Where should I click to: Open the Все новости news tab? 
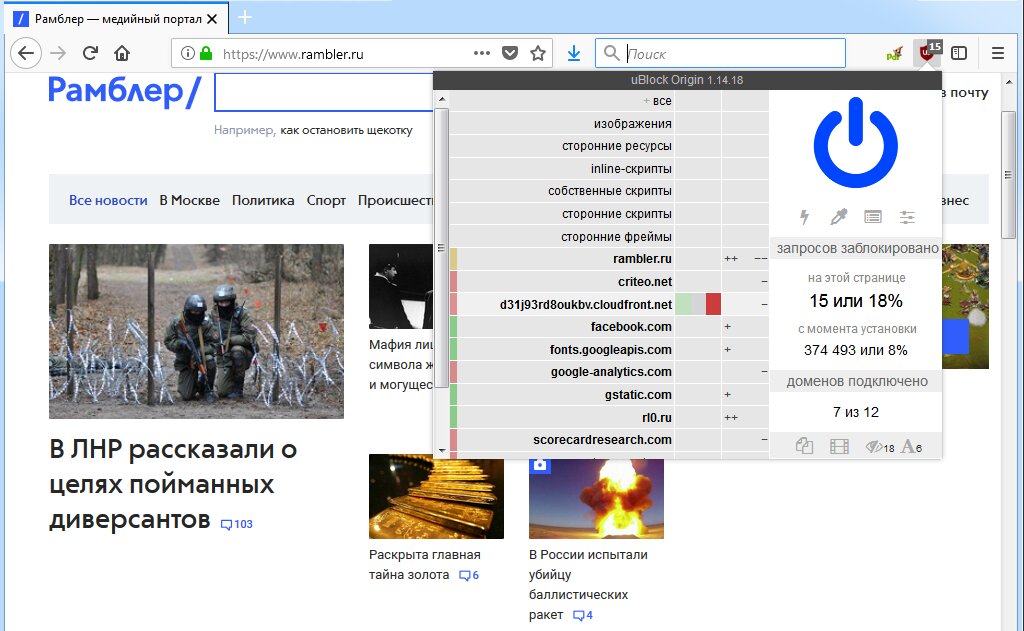coord(108,200)
